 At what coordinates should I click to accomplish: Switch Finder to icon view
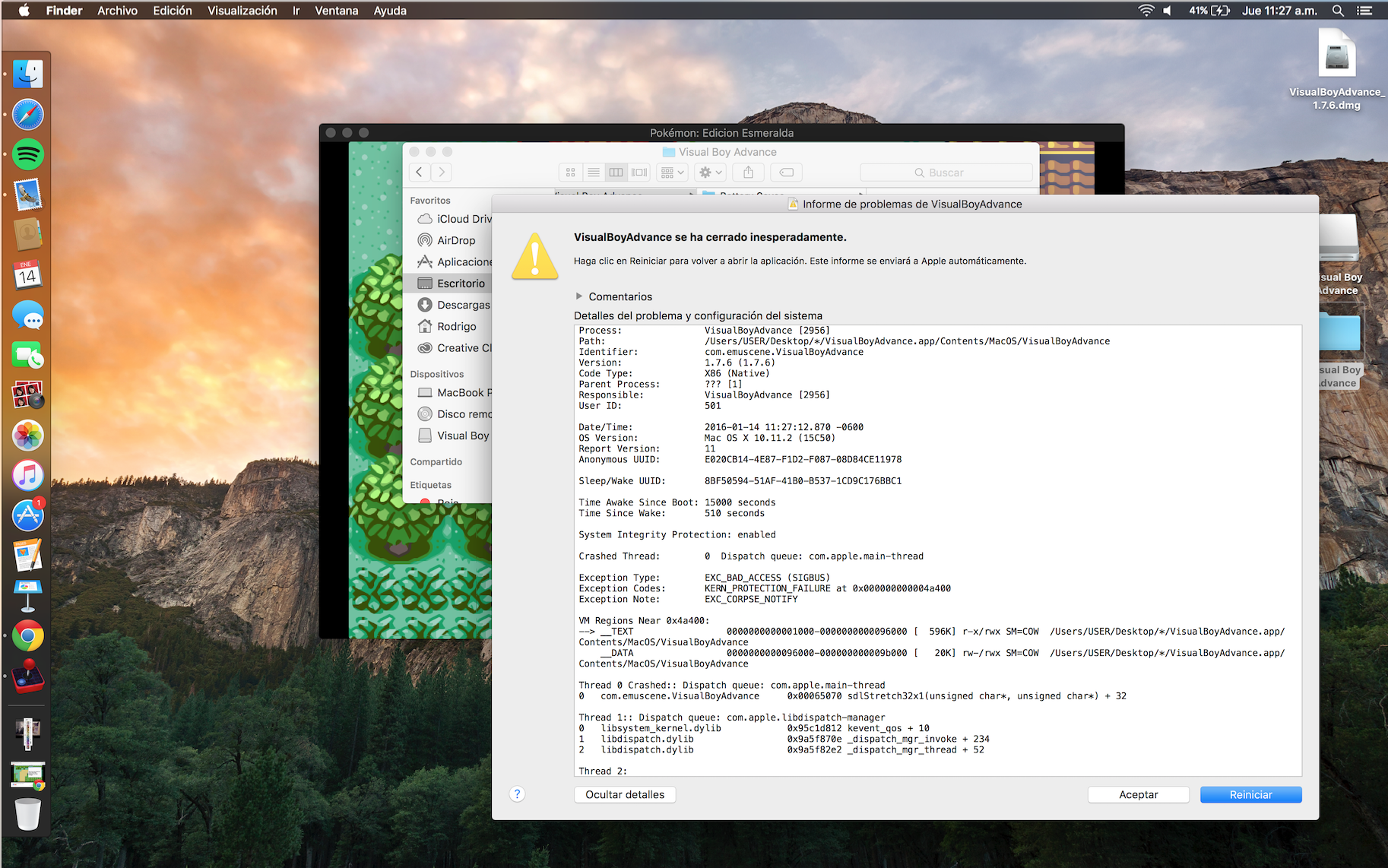point(571,173)
